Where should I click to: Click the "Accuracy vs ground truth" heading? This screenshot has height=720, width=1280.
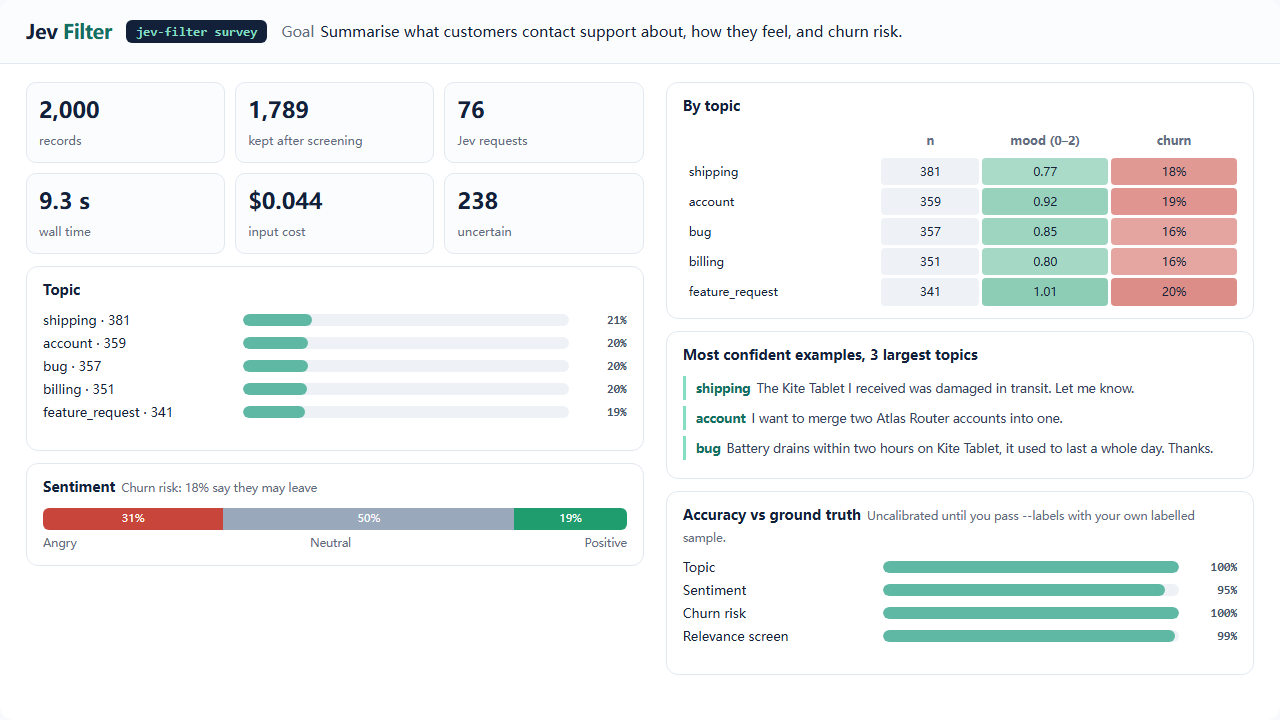click(x=772, y=515)
